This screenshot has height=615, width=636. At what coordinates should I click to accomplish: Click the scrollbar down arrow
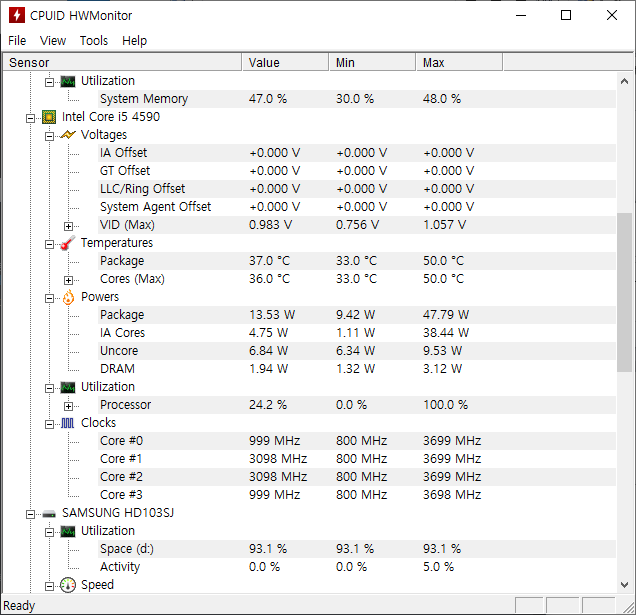(624, 585)
